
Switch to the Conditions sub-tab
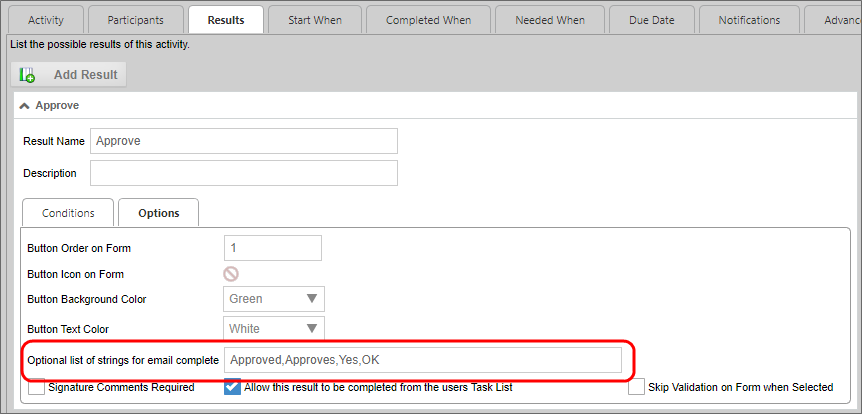[68, 213]
